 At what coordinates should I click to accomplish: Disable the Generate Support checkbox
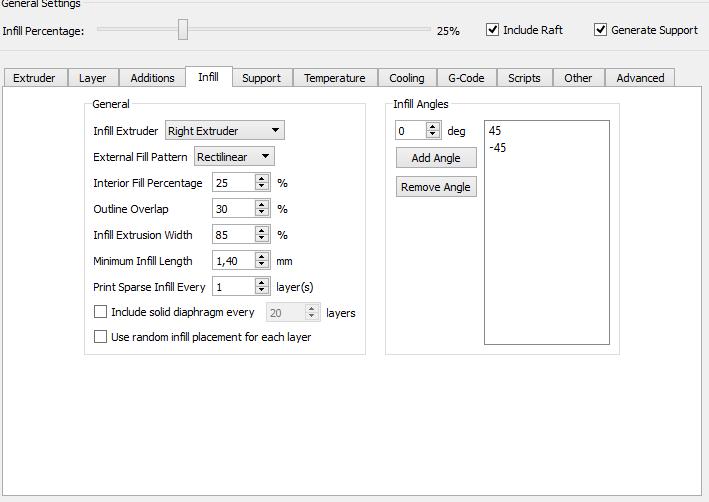coord(600,30)
